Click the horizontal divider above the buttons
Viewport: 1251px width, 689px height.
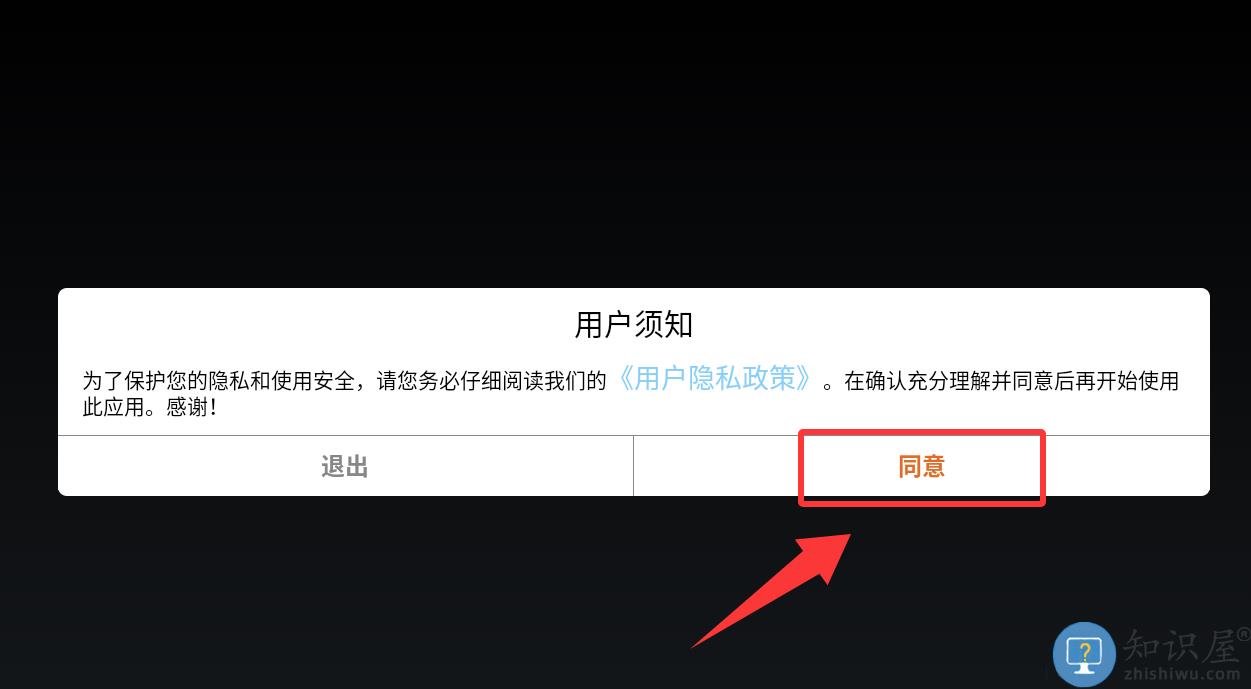pyautogui.click(x=634, y=435)
